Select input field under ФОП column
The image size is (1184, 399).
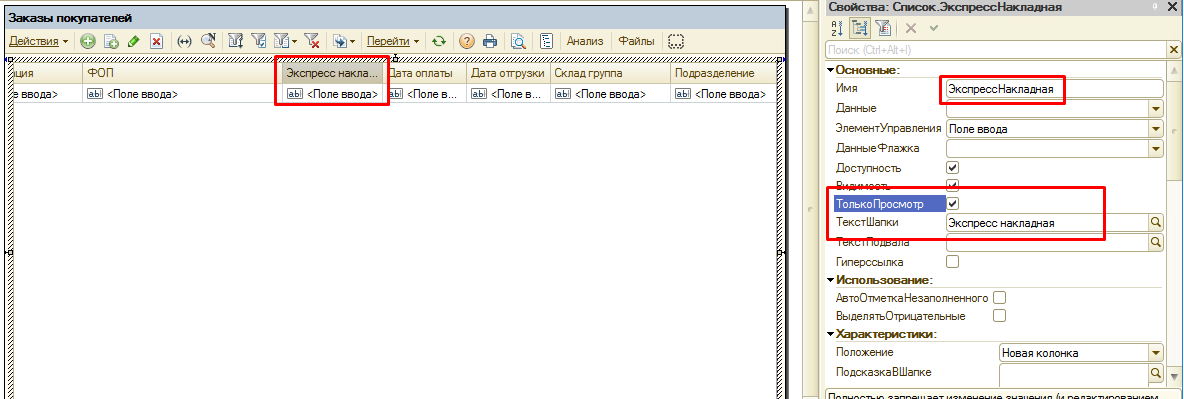click(182, 94)
